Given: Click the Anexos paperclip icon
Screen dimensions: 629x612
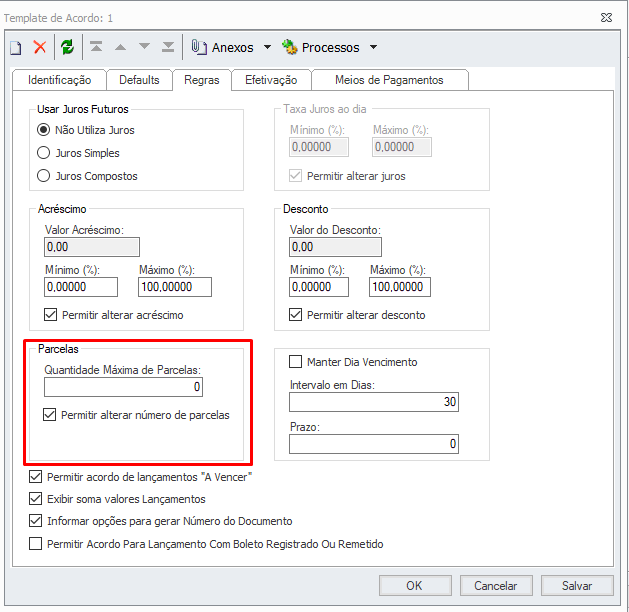Looking at the screenshot, I should pyautogui.click(x=199, y=47).
